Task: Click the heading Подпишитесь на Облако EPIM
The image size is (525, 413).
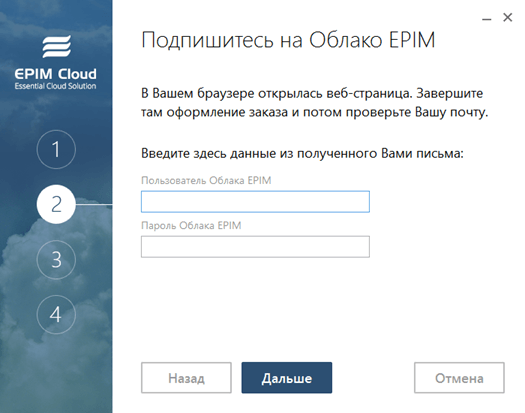Action: 288,41
